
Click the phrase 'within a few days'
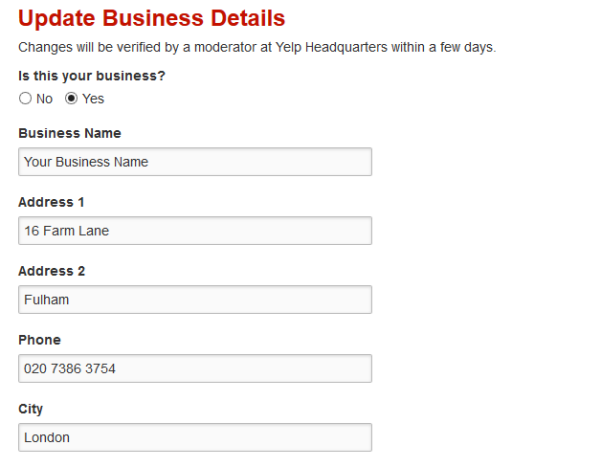coord(443,47)
